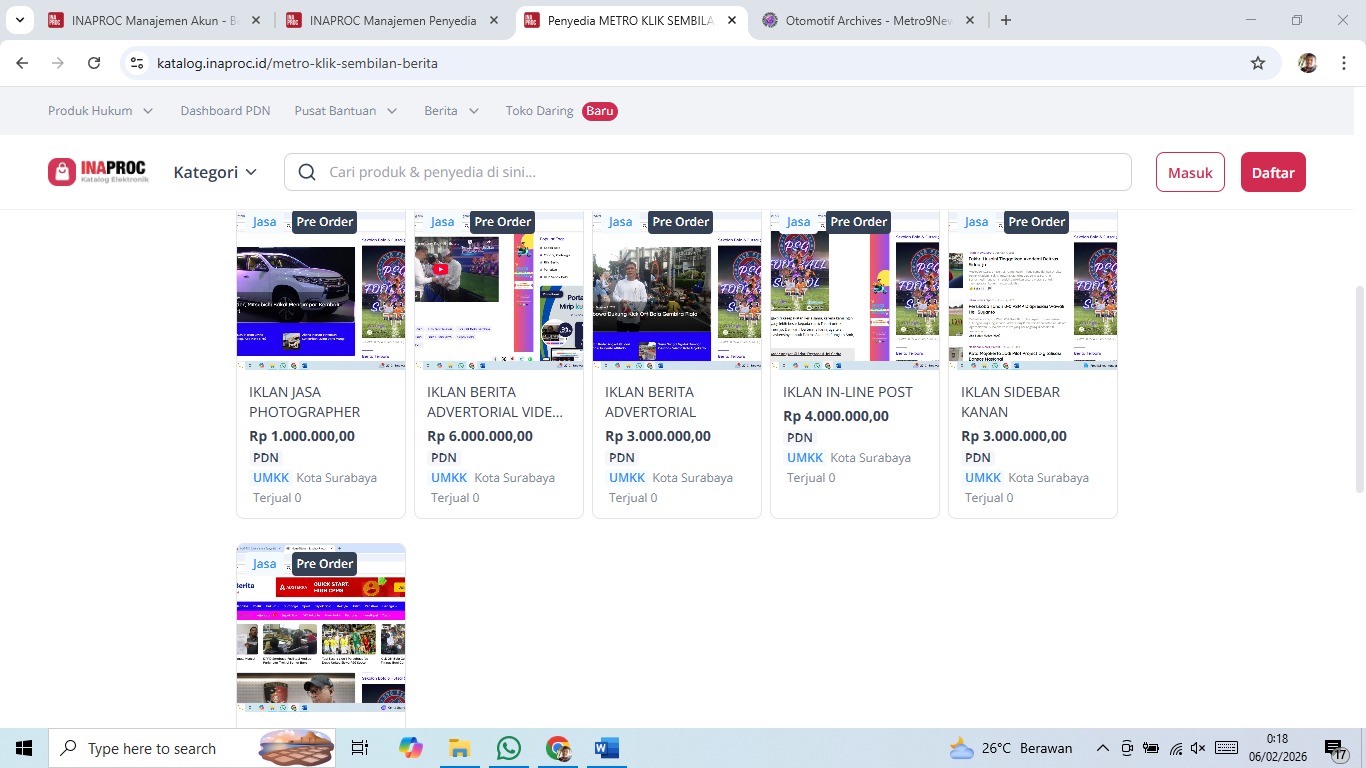
Task: Click the Rp 4.000.000,00 price text
Action: point(836,416)
